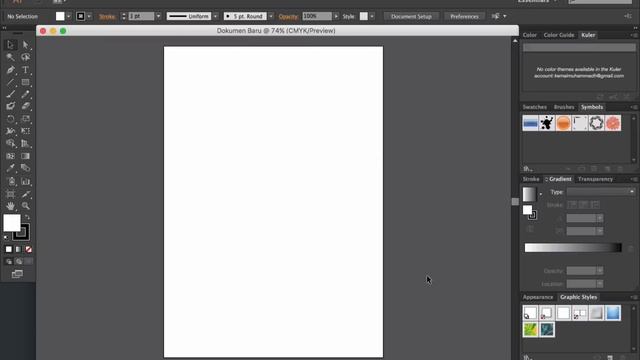The width and height of the screenshot is (640, 360).
Task: Activate the Symbol Sprayer tool
Action: (x=10, y=182)
